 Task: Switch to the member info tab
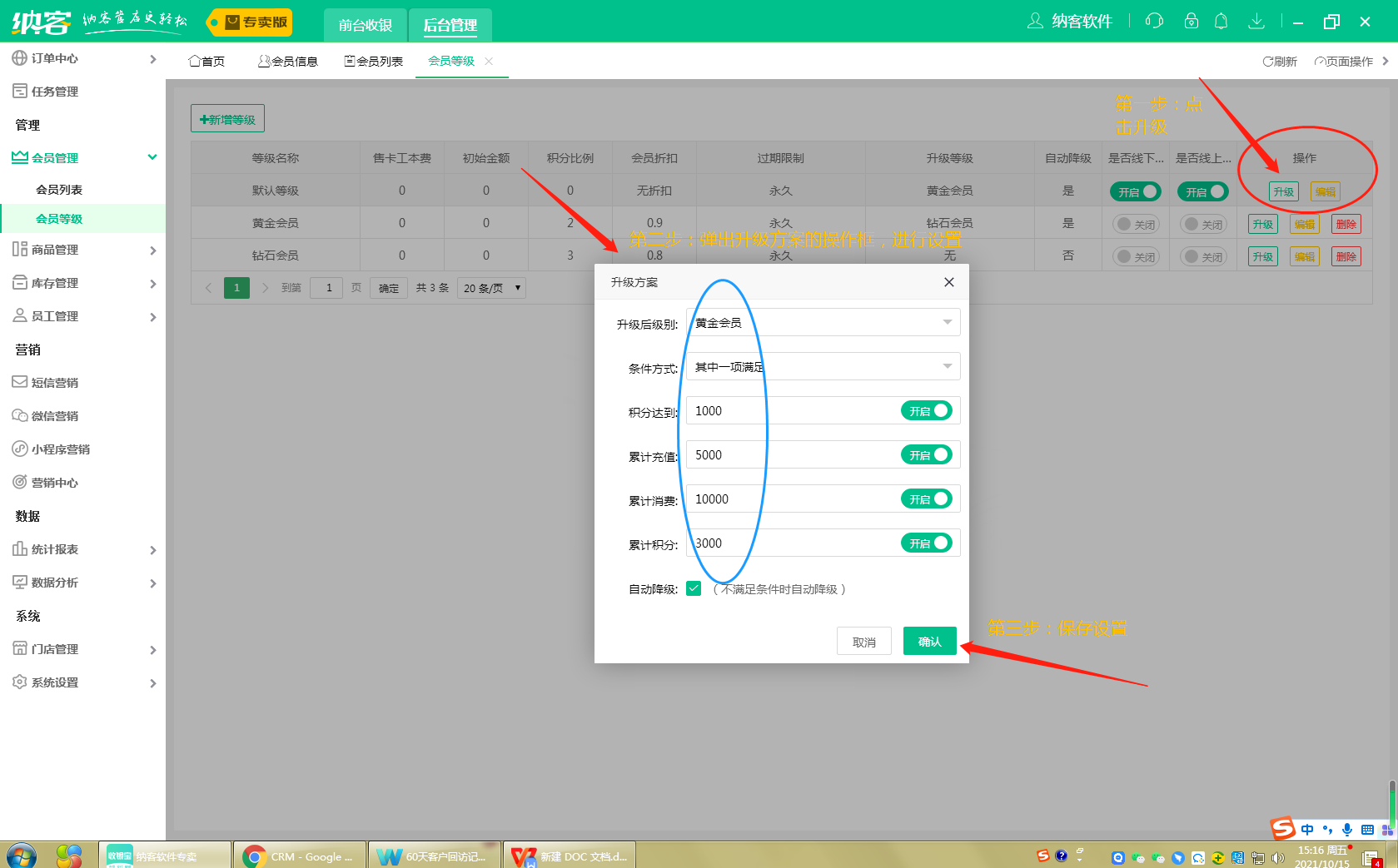tap(288, 62)
